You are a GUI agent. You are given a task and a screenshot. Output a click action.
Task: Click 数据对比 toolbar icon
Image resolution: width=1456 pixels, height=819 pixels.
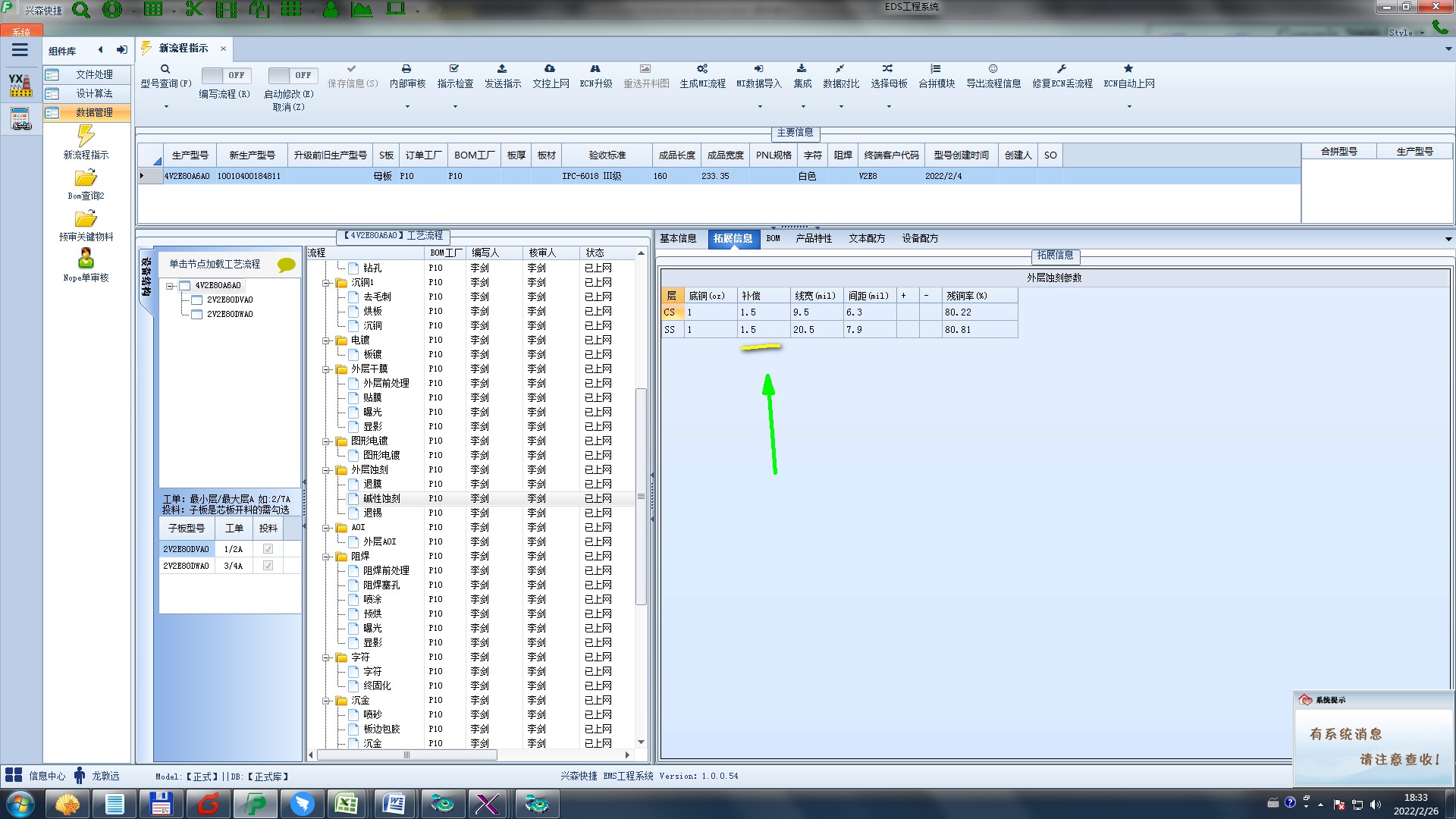840,69
